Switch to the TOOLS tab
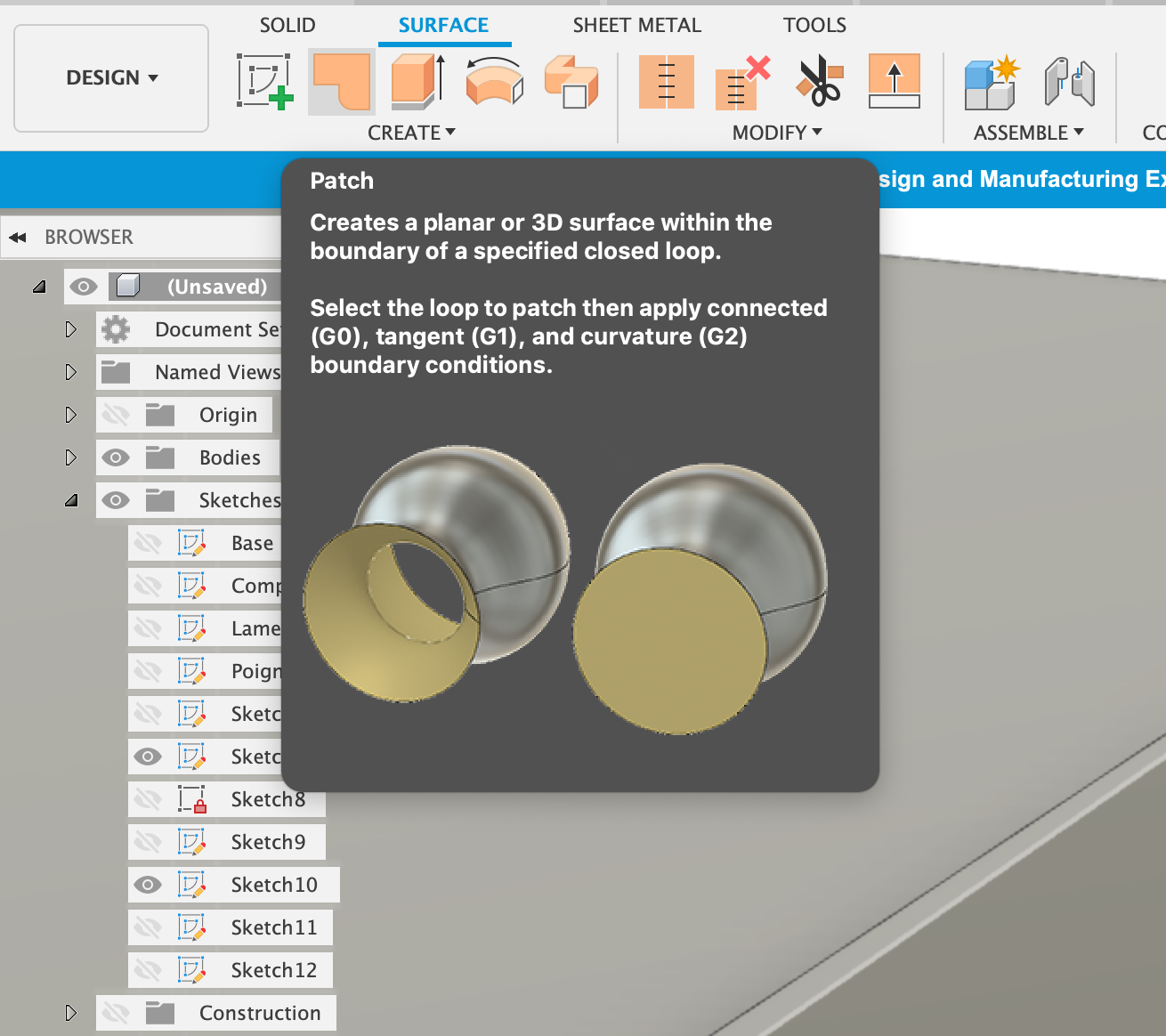Screen dimensions: 1166x1036 814,25
